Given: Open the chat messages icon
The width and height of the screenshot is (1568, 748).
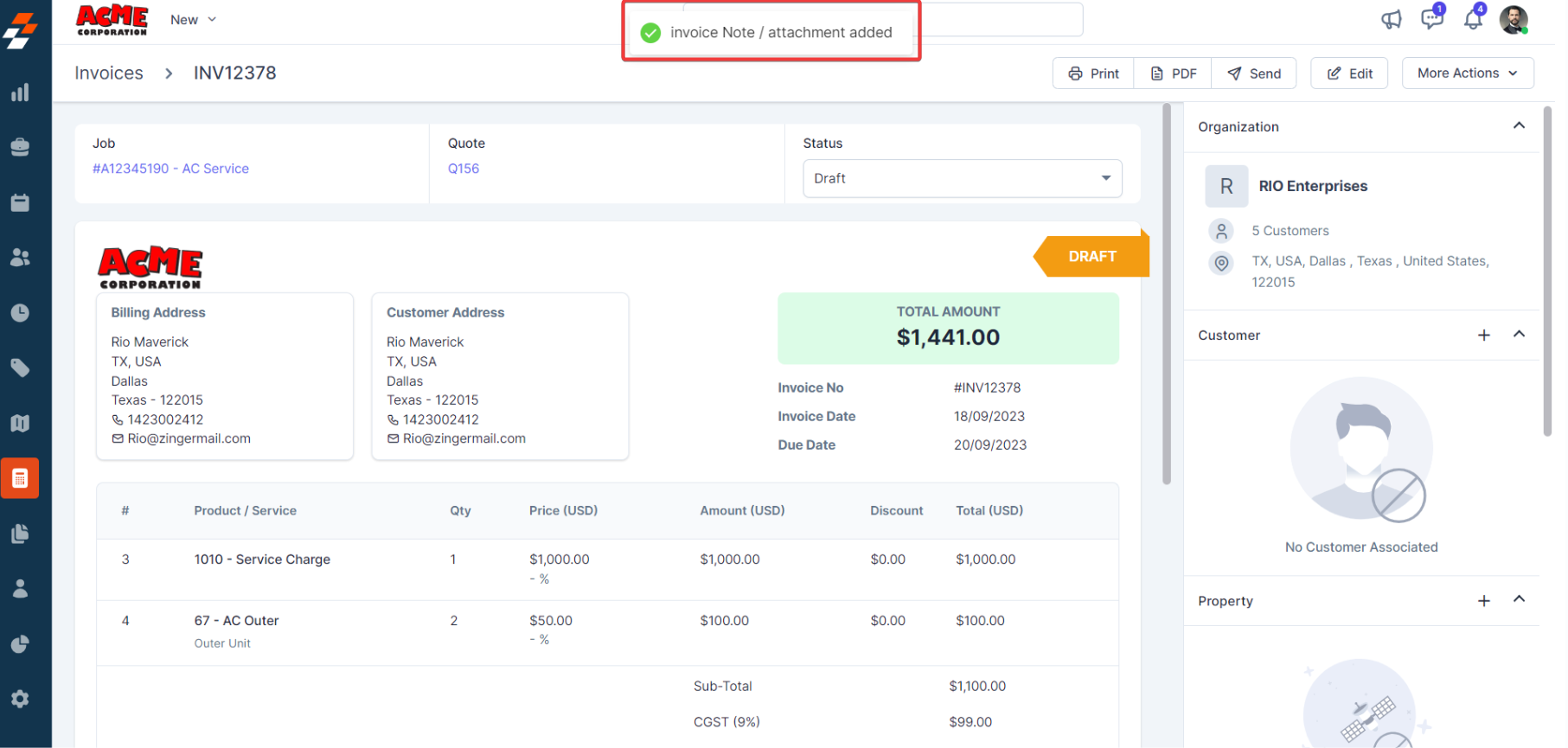Looking at the screenshot, I should pyautogui.click(x=1431, y=19).
